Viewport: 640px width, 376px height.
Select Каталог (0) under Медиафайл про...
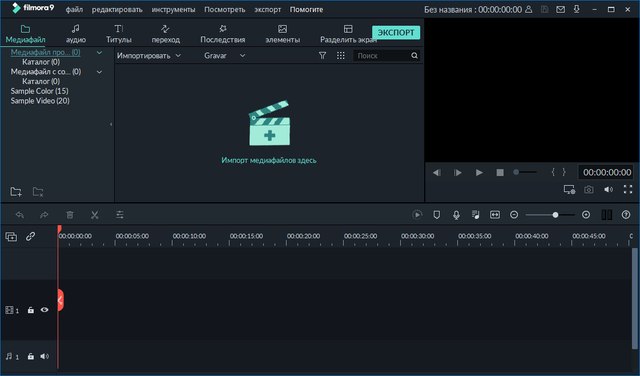tap(41, 62)
